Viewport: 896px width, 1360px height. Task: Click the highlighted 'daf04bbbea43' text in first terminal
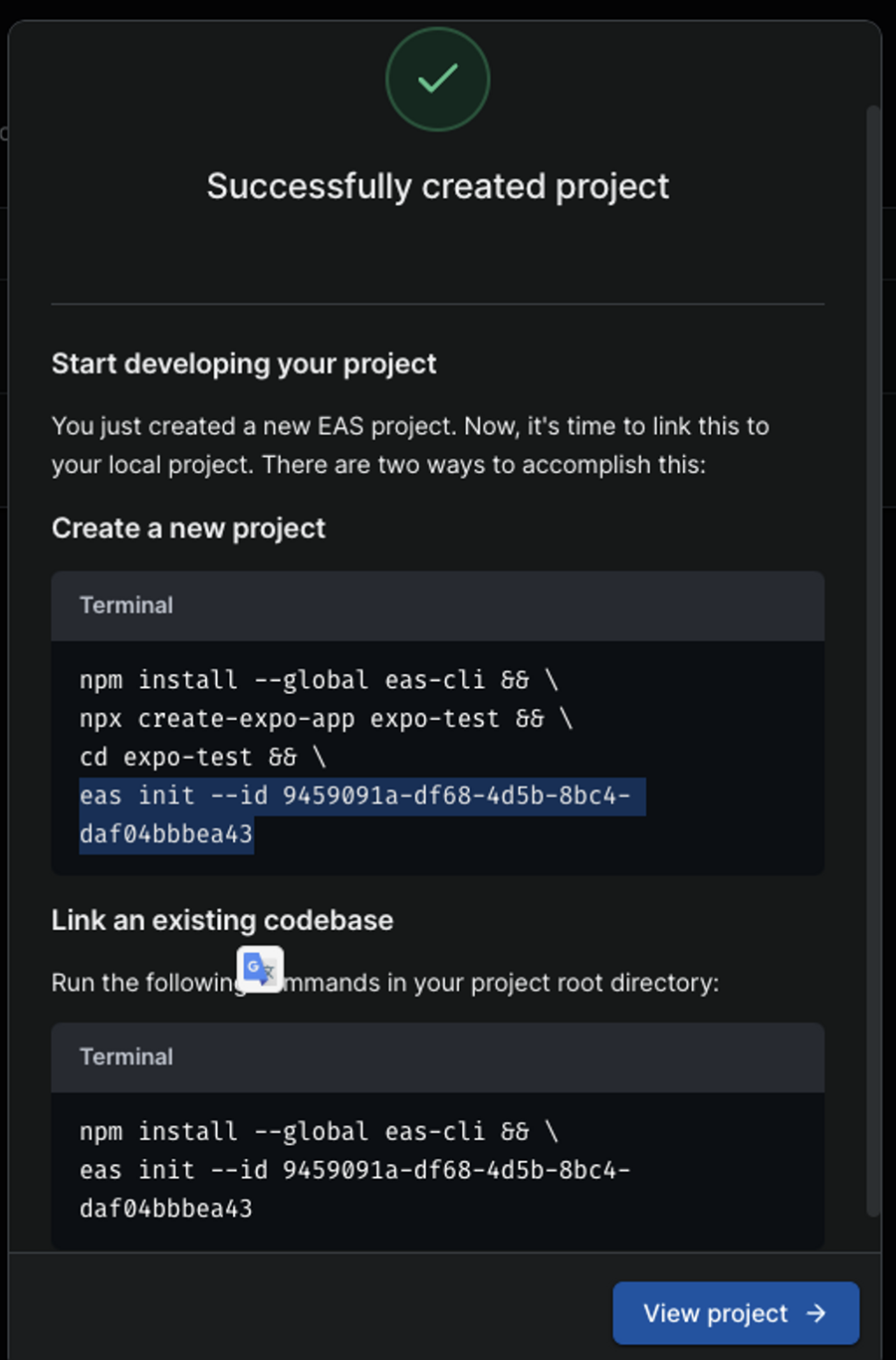coord(166,834)
